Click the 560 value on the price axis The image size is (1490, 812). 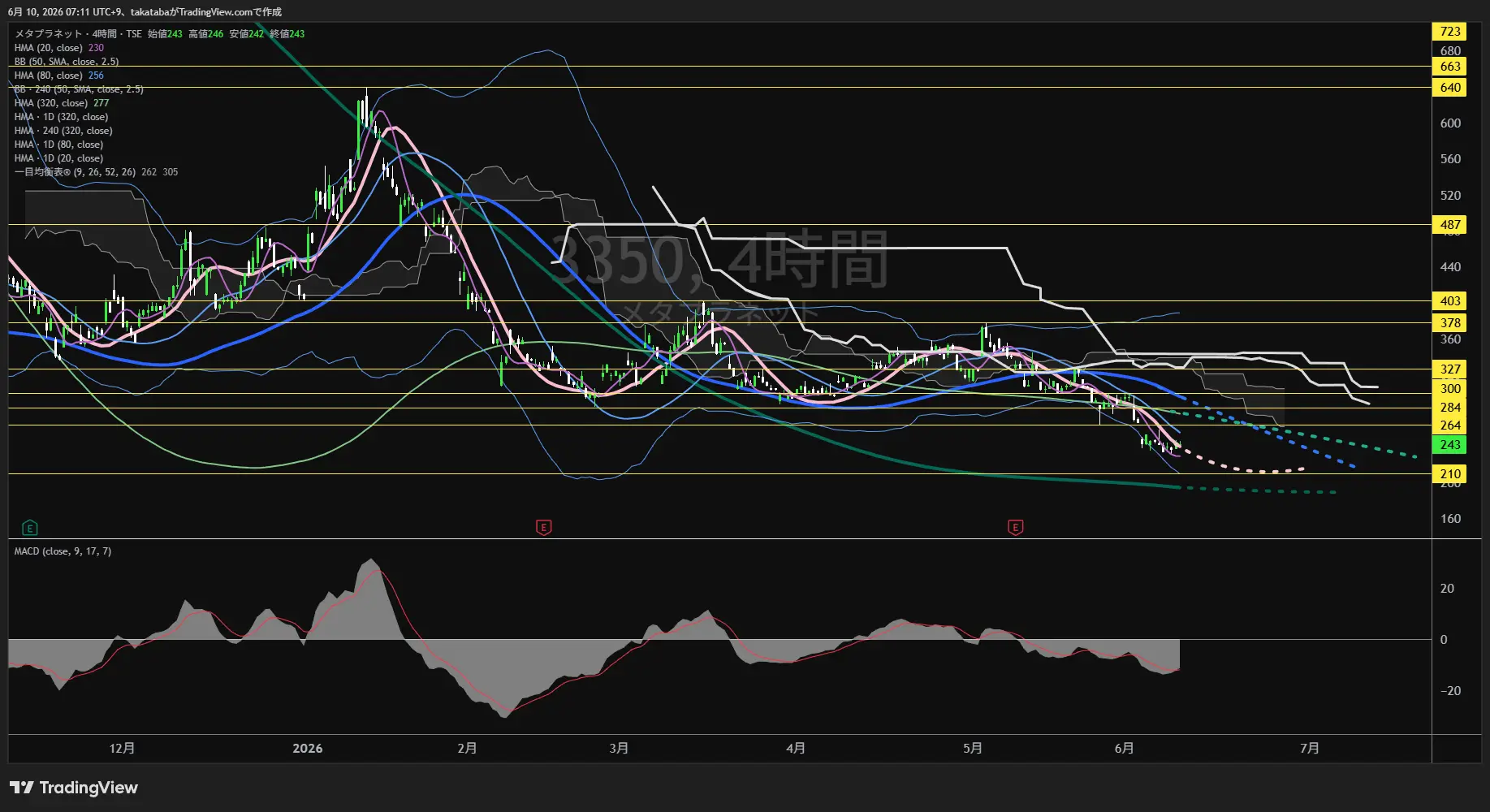[x=1450, y=159]
